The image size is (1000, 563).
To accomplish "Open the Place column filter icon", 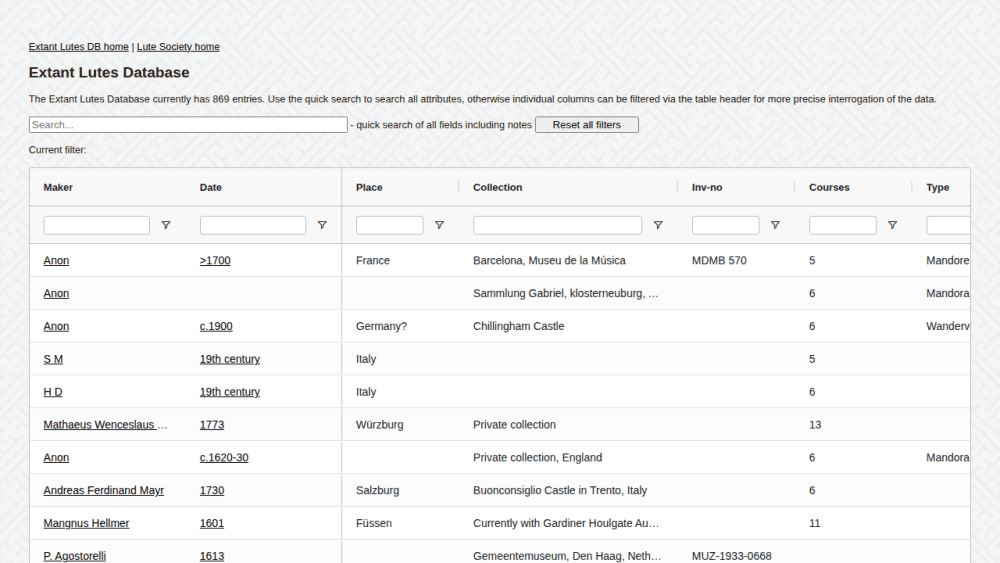I will point(439,225).
